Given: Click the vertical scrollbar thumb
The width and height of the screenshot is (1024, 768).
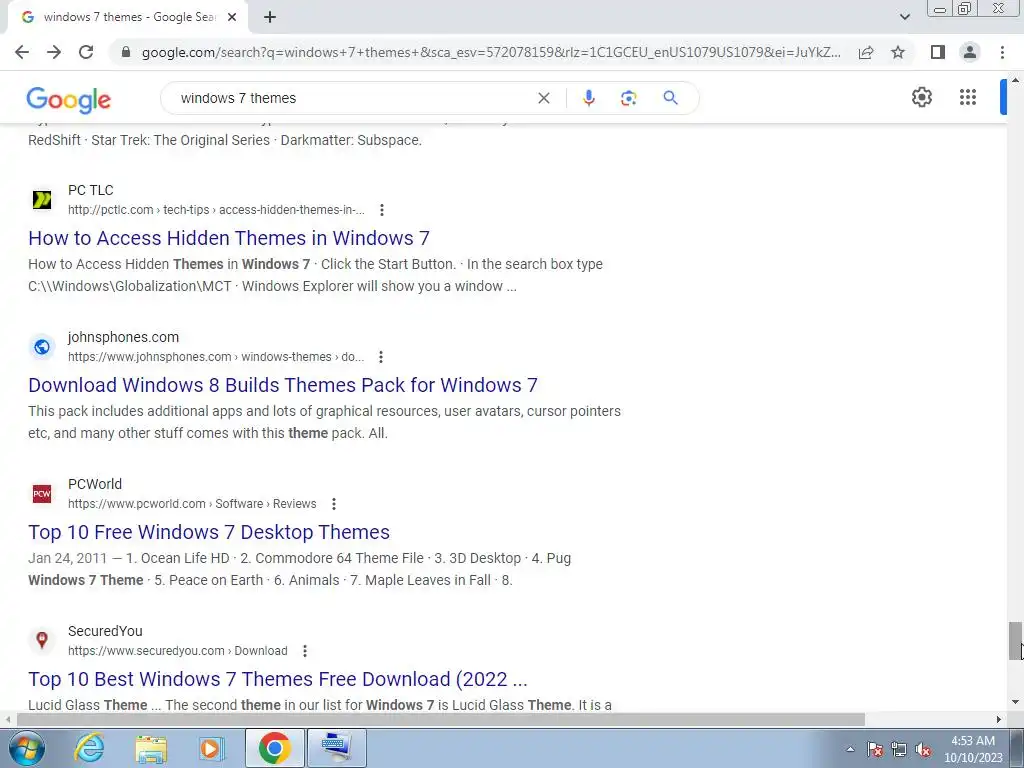Looking at the screenshot, I should 1015,640.
